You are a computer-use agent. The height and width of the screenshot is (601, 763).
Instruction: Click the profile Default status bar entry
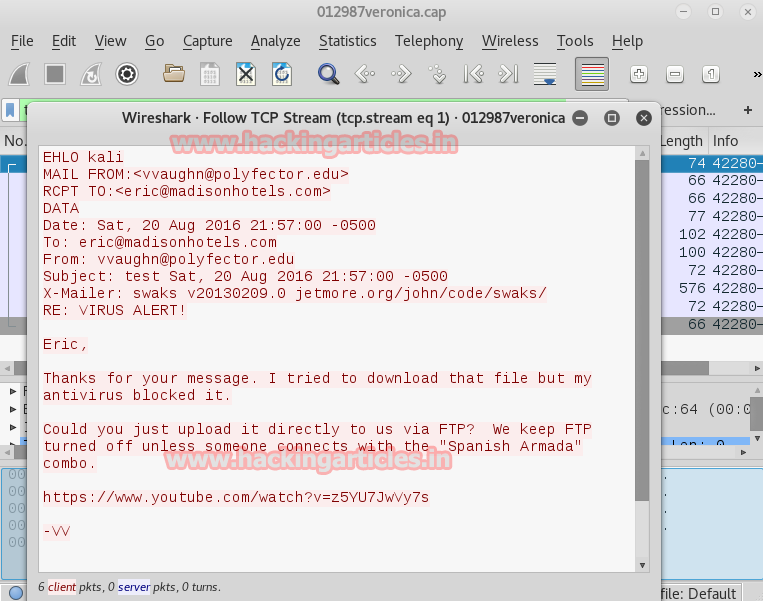(699, 593)
